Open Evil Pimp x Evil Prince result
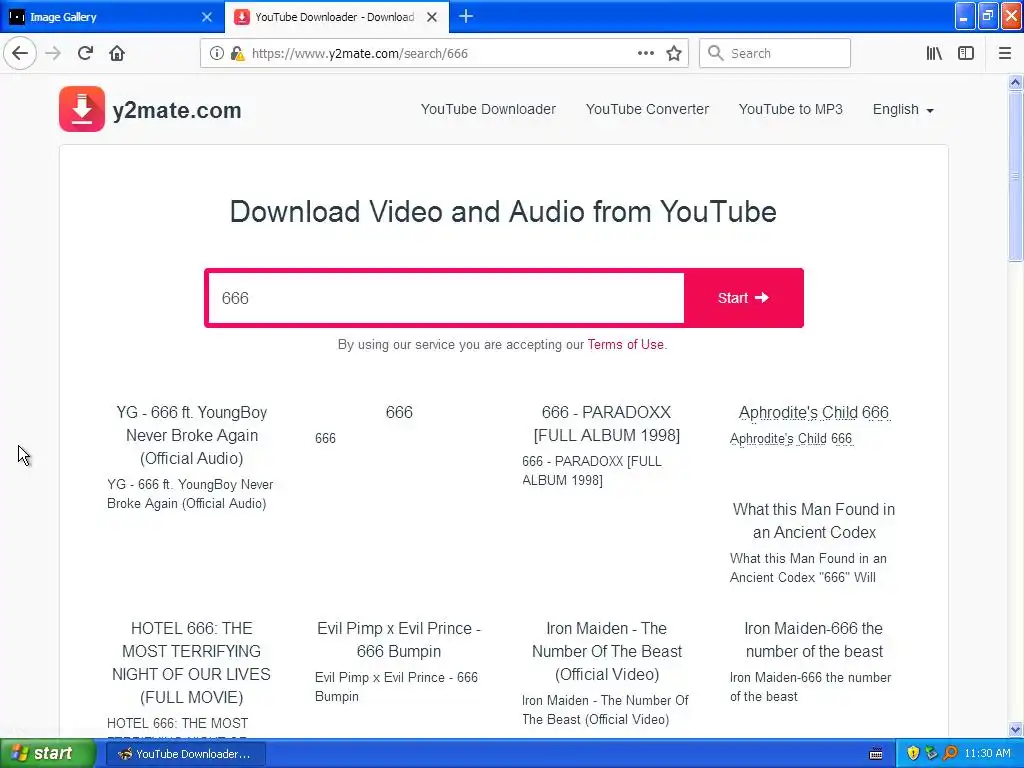This screenshot has width=1024, height=768. (399, 639)
